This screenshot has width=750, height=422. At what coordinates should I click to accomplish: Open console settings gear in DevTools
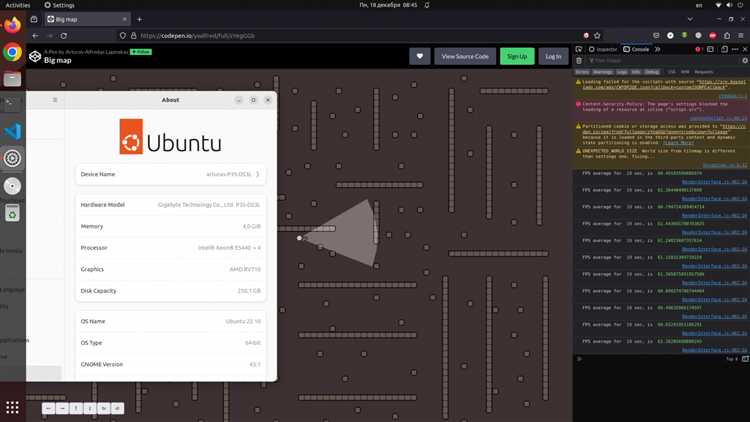pyautogui.click(x=745, y=61)
